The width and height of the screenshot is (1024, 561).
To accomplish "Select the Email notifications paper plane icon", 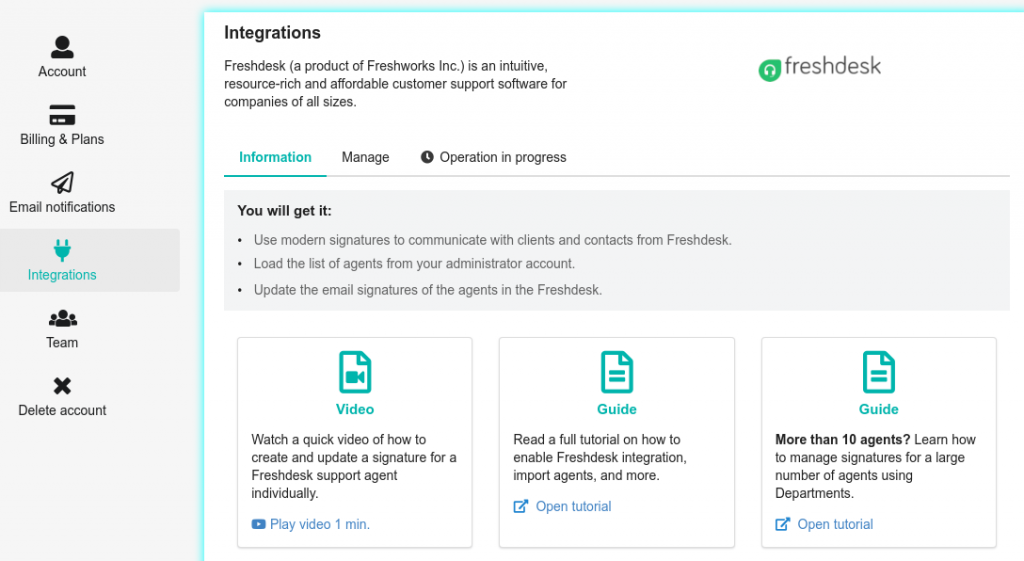I will (x=62, y=183).
